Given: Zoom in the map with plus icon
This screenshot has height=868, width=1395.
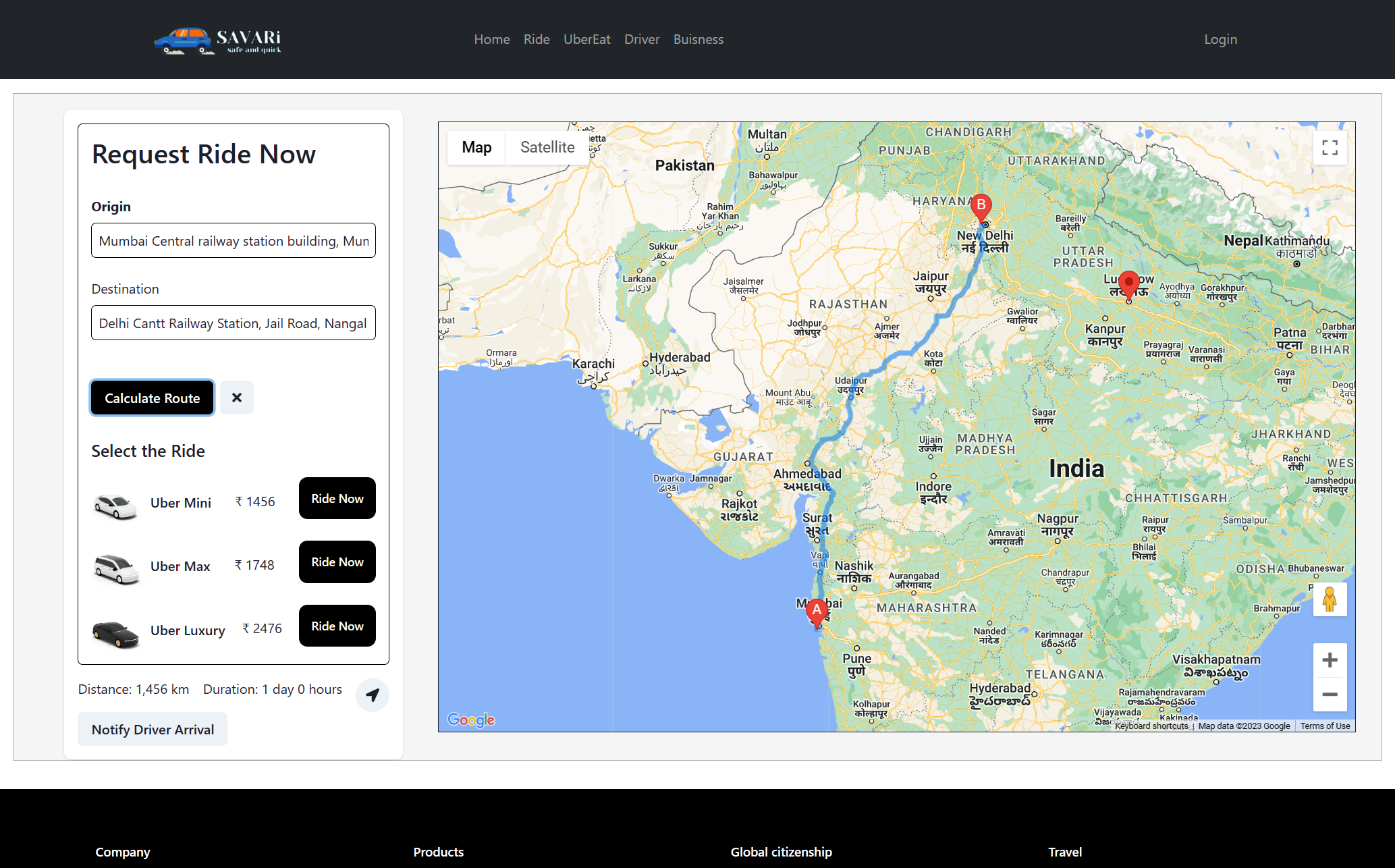Looking at the screenshot, I should (x=1330, y=660).
